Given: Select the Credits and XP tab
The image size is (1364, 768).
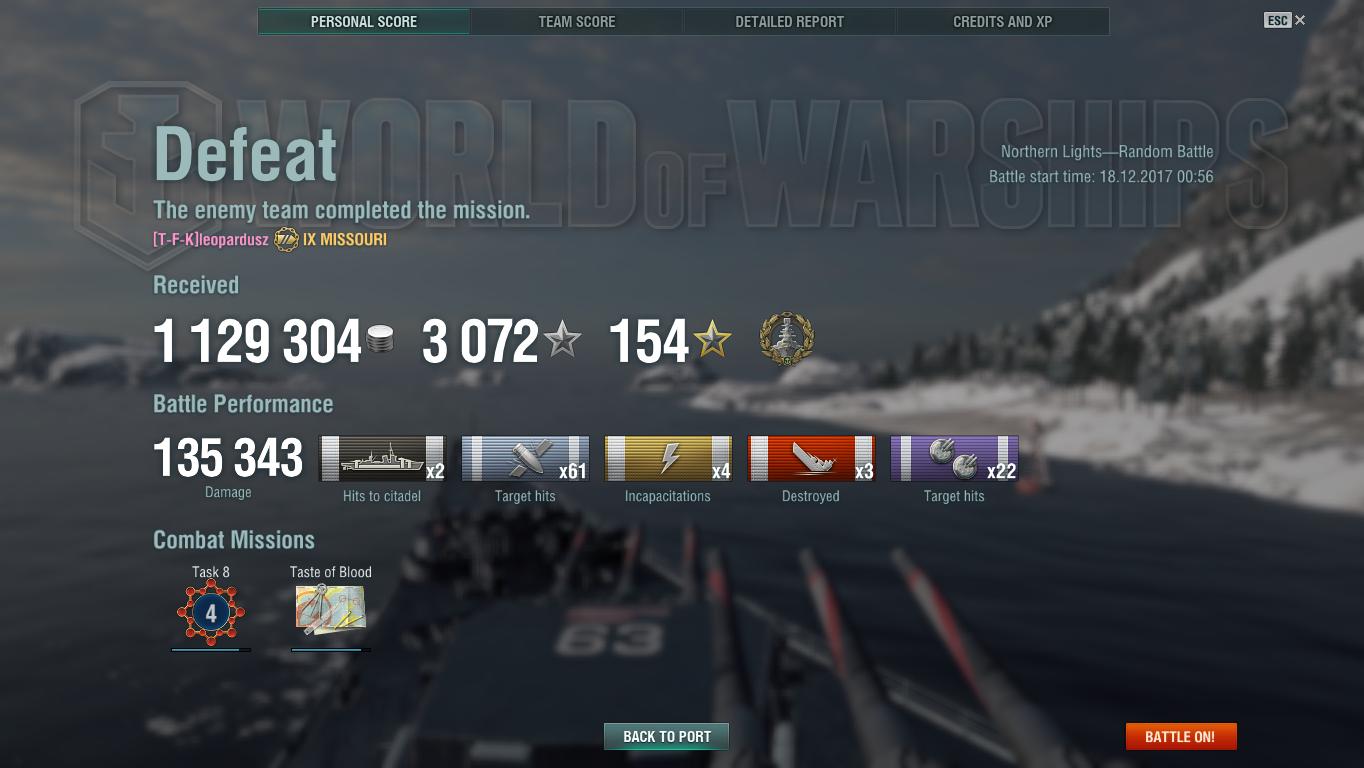Looking at the screenshot, I should coord(1003,21).
